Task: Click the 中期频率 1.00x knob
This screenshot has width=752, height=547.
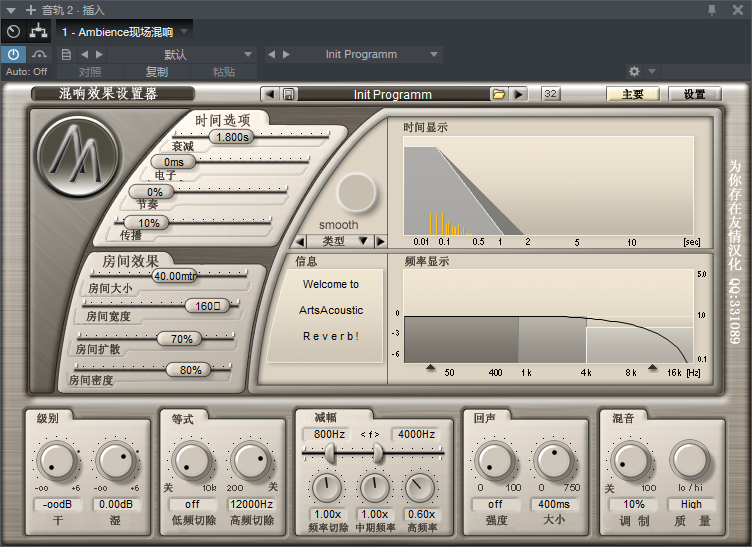Action: [x=375, y=488]
